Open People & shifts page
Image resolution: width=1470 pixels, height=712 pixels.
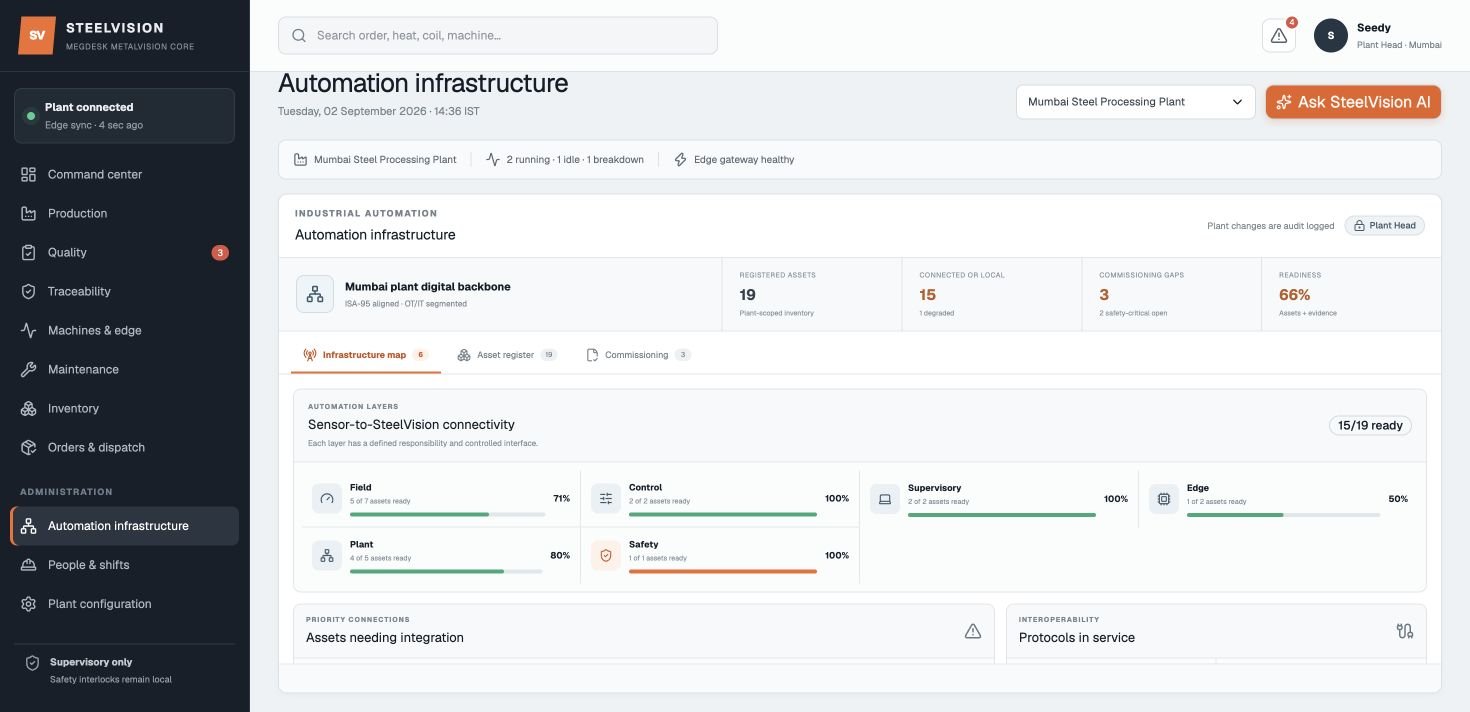tap(125, 565)
